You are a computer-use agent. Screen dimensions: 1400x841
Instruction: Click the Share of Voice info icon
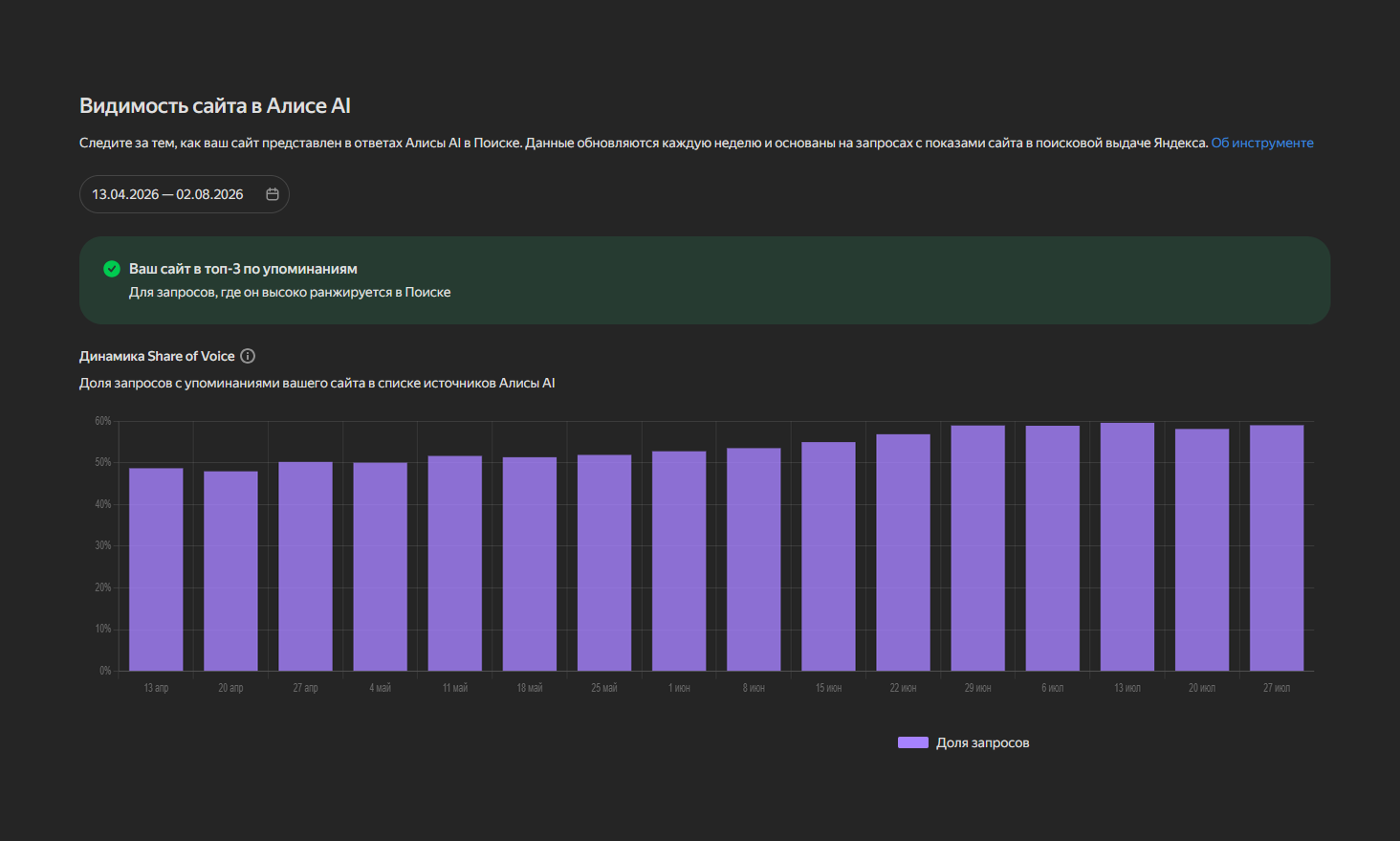tap(248, 356)
